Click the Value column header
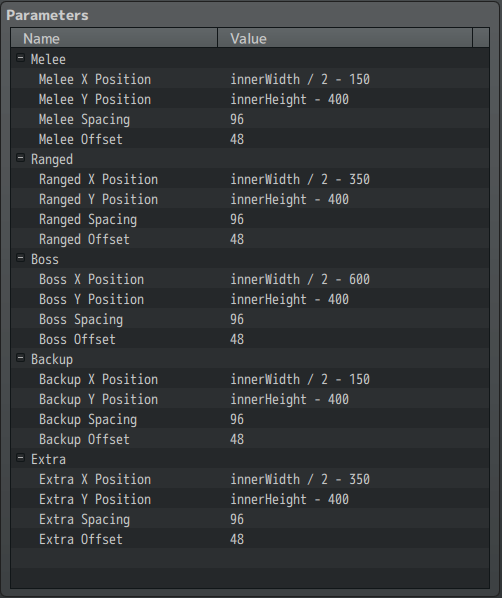The height and width of the screenshot is (598, 502). click(x=345, y=39)
